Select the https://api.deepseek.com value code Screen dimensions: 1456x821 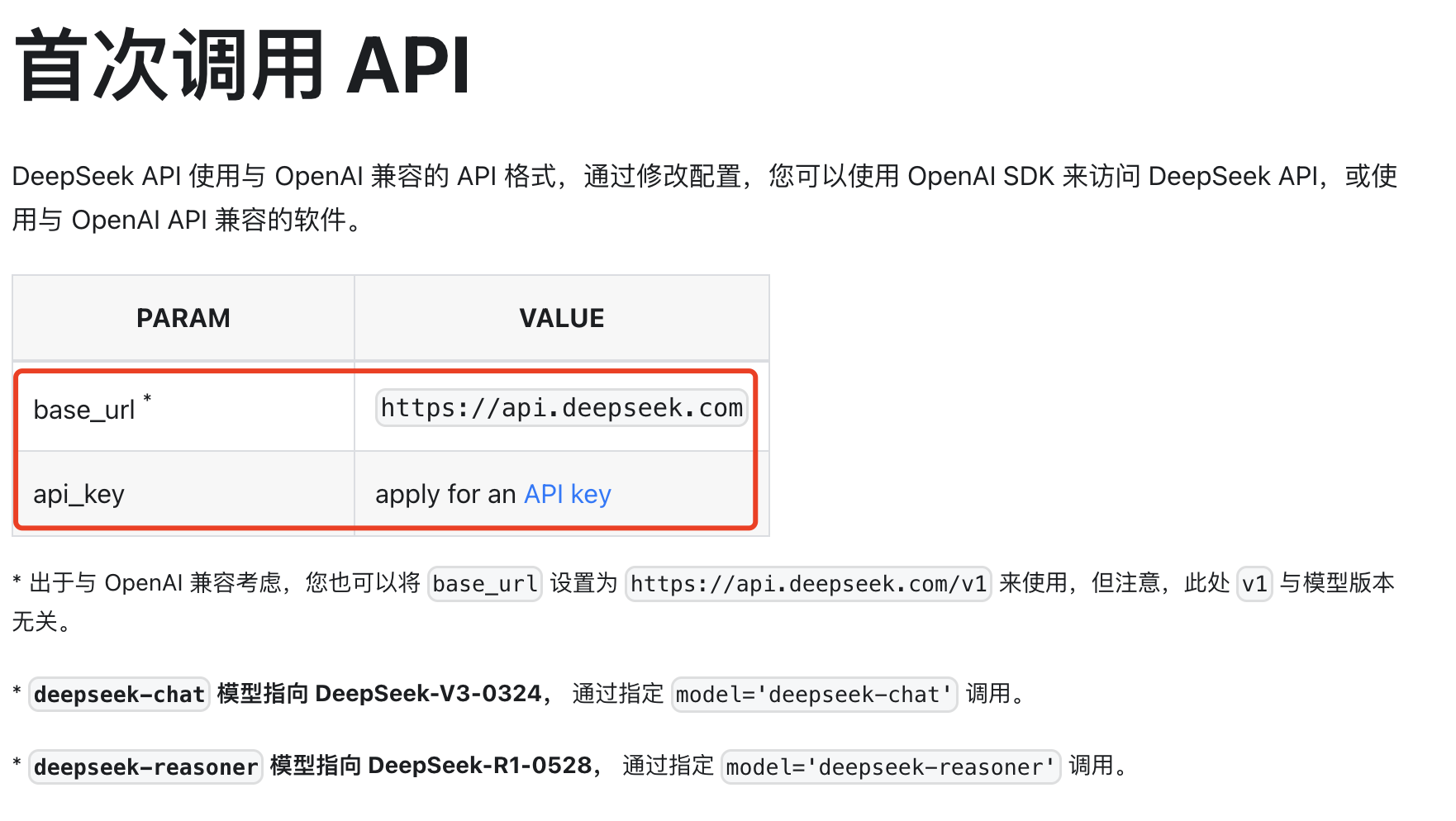[x=562, y=408]
